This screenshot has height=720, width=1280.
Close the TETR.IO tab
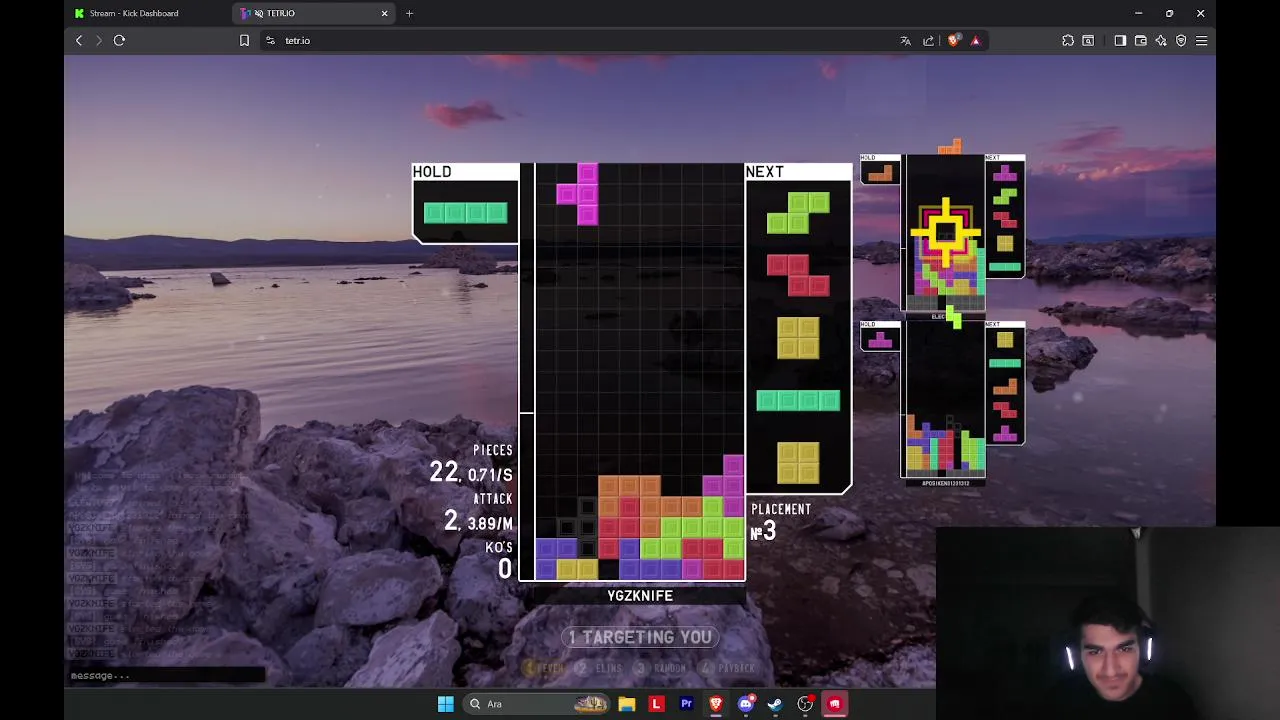coord(384,13)
